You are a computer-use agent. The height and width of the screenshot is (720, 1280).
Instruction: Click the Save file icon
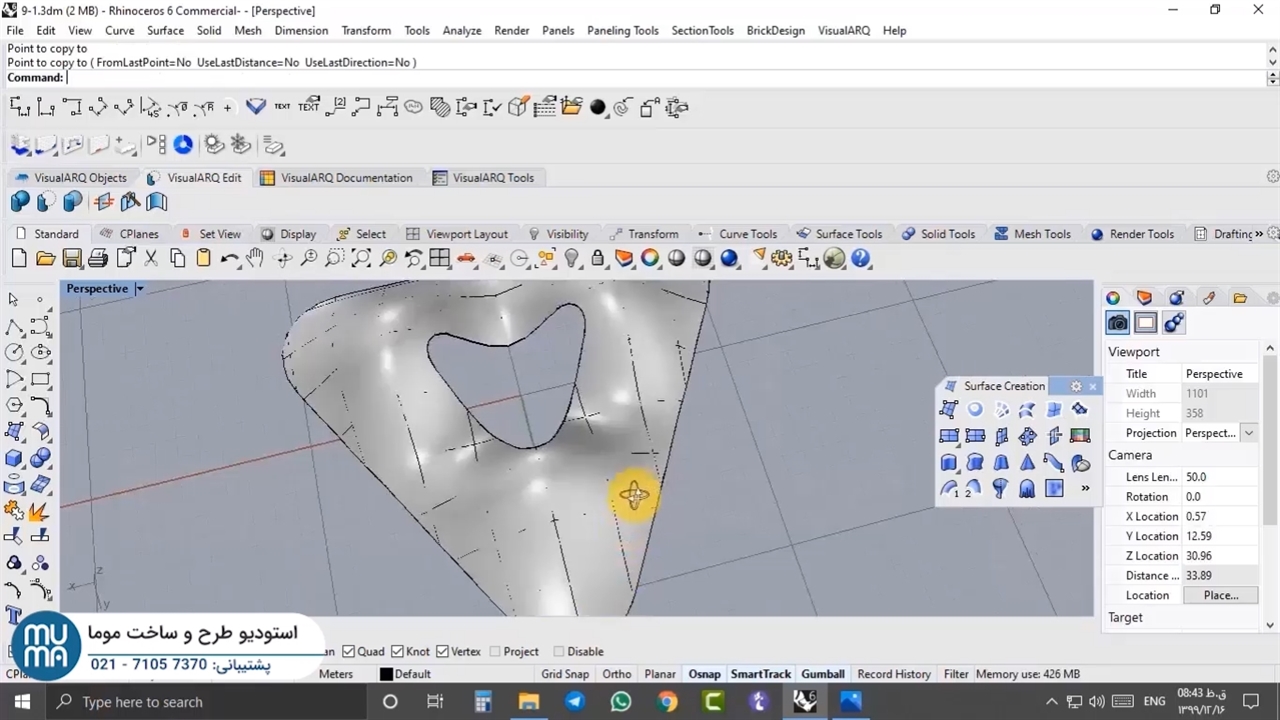[71, 259]
